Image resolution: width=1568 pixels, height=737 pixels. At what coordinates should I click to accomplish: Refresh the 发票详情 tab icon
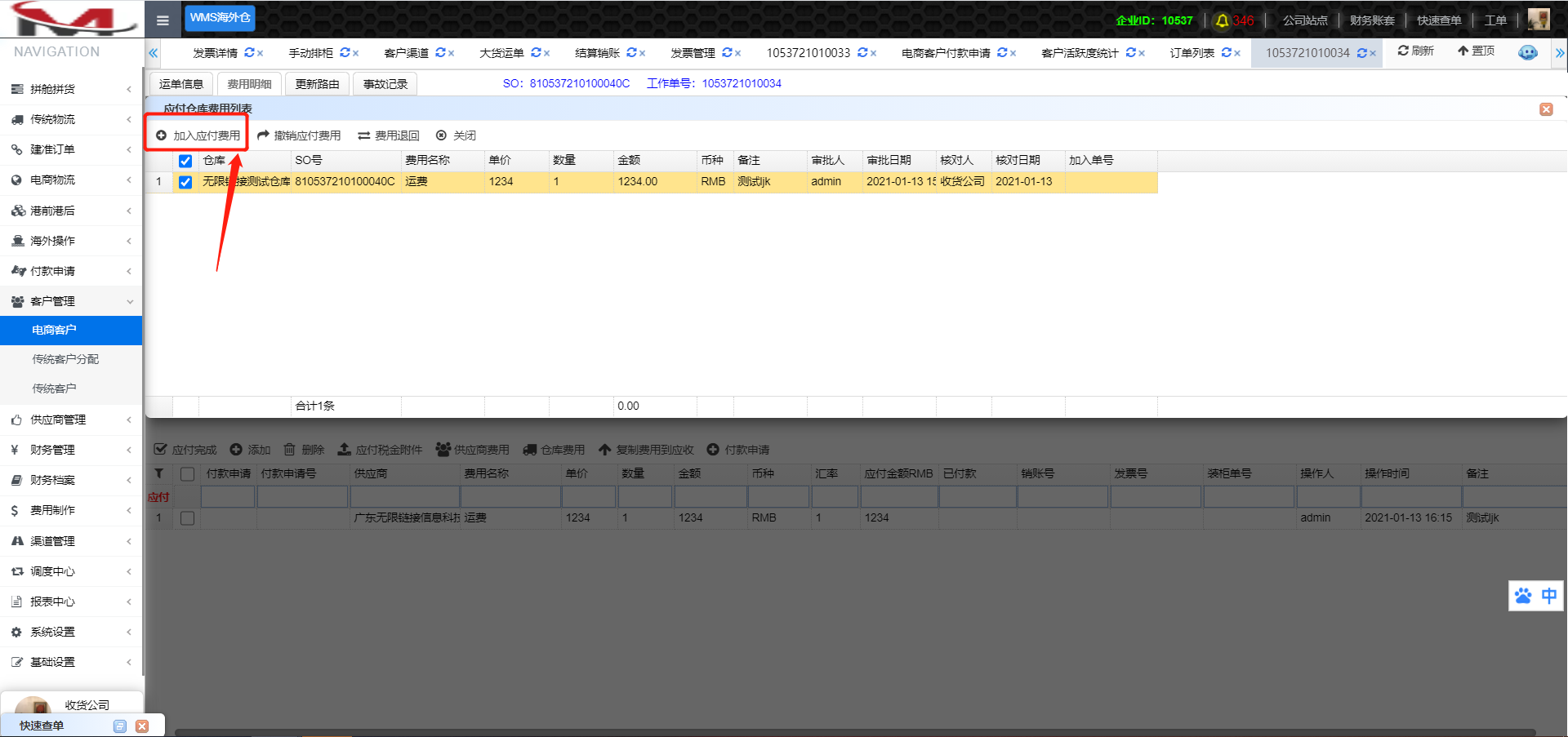coord(249,52)
